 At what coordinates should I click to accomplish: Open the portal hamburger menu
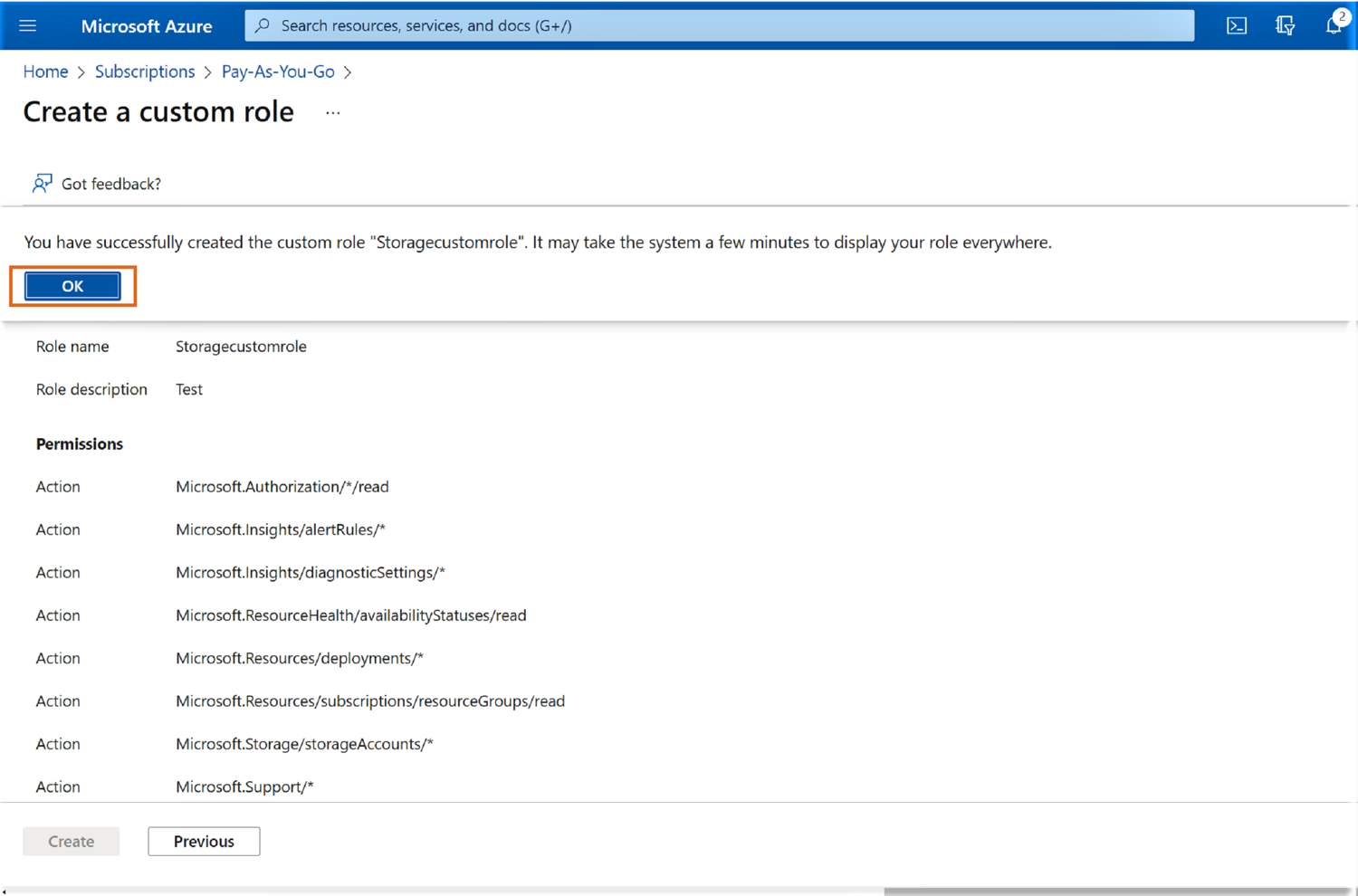[27, 25]
